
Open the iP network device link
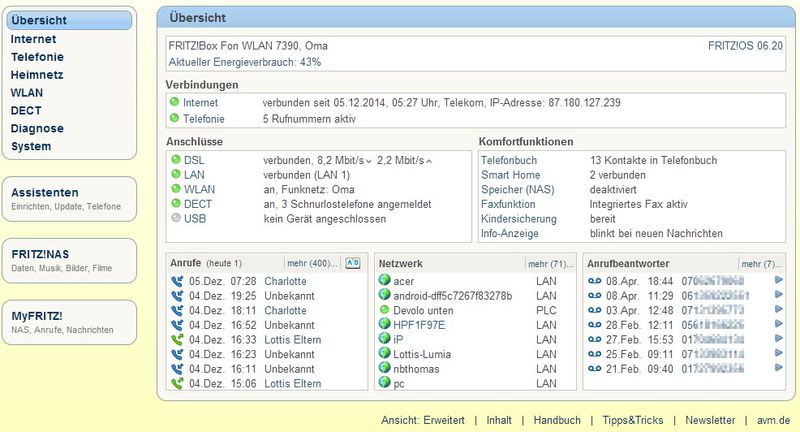click(x=398, y=340)
